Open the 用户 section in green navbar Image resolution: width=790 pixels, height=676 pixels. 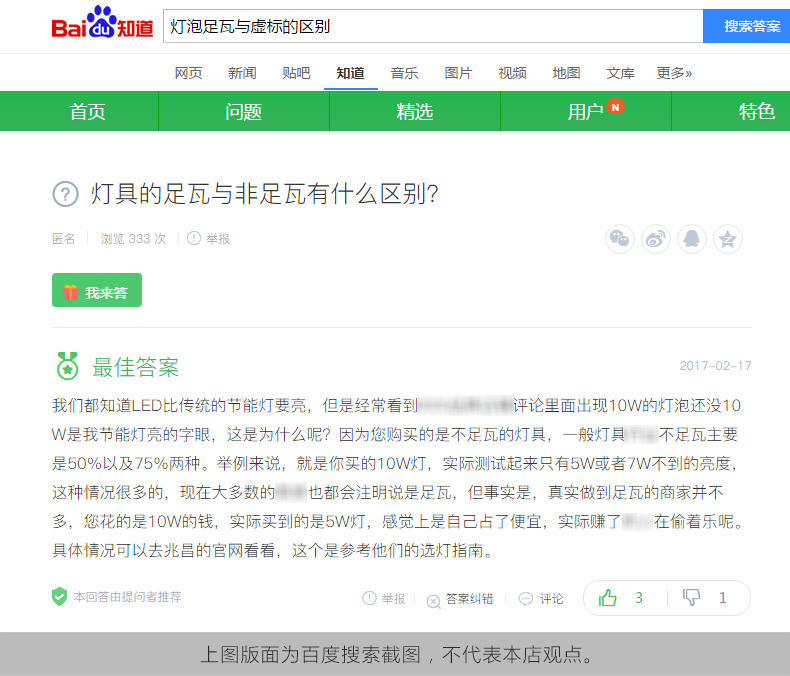point(586,111)
